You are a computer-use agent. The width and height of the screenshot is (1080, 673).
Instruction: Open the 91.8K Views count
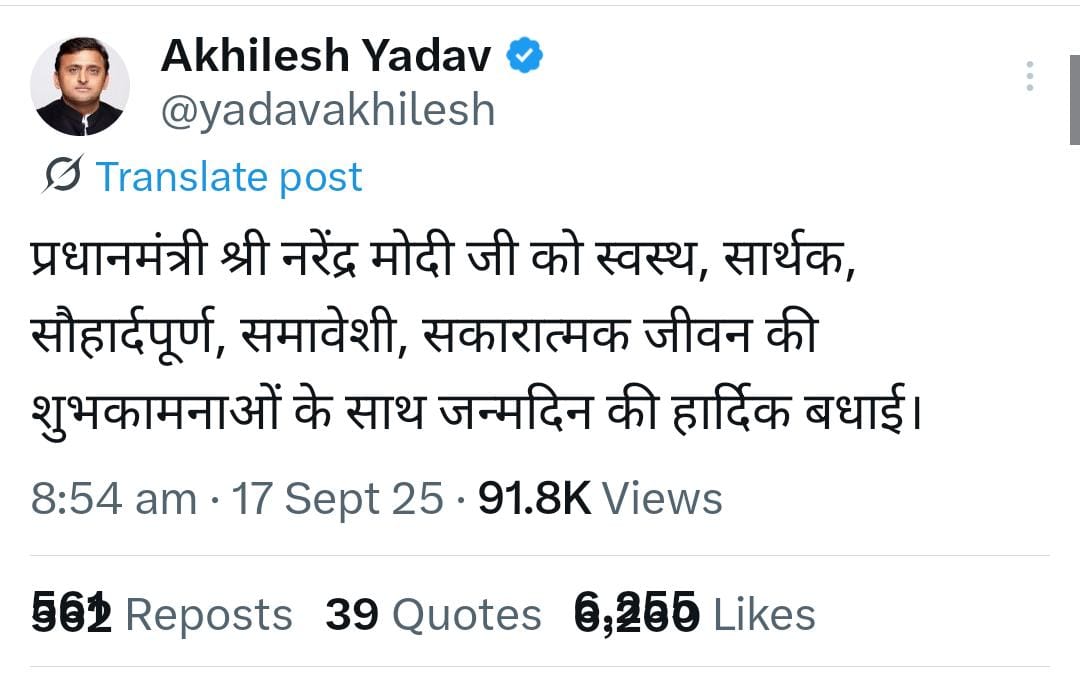pos(534,498)
